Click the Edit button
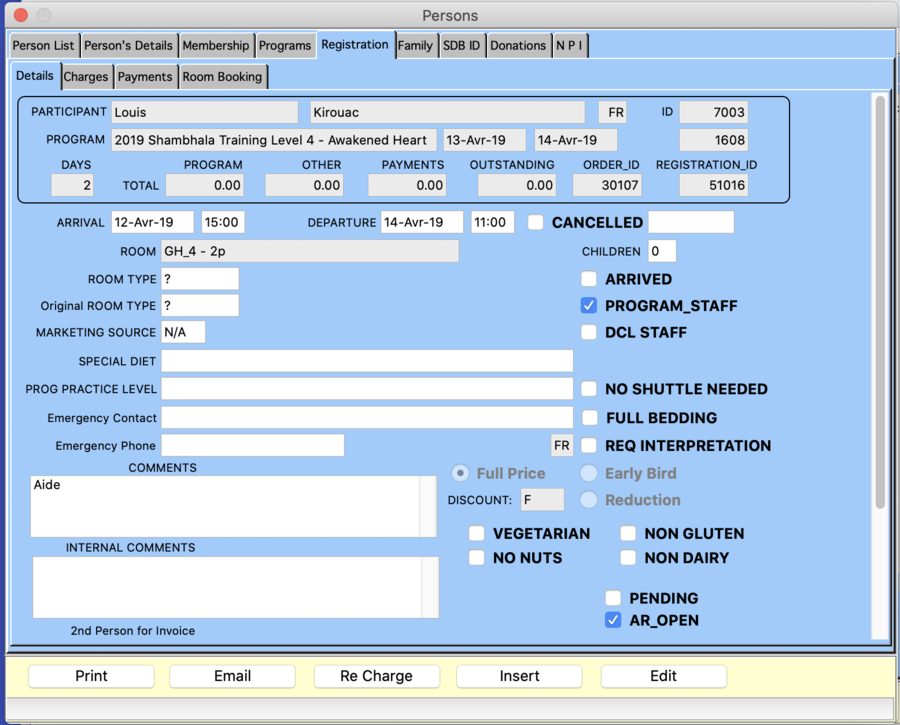 (x=663, y=676)
